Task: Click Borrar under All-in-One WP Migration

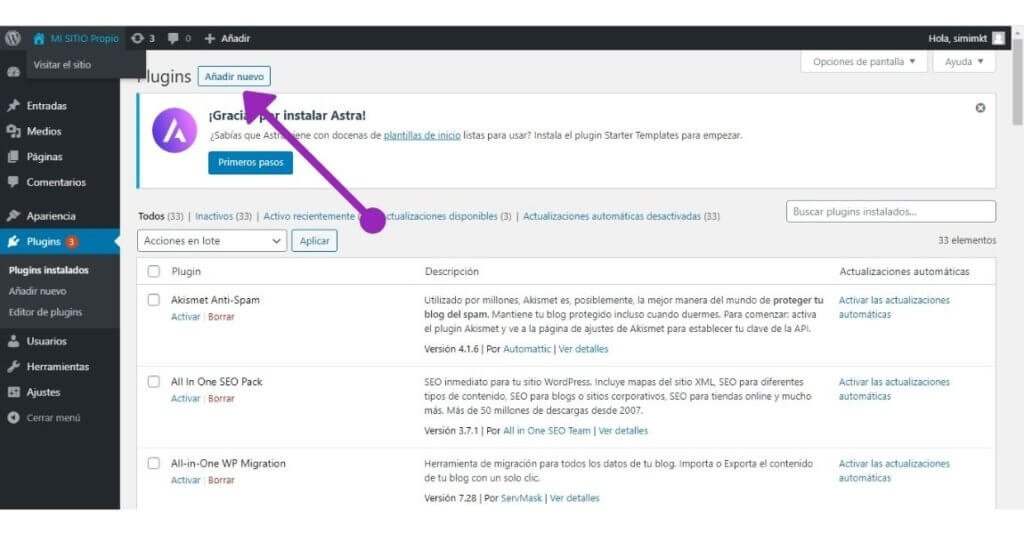Action: [x=221, y=480]
